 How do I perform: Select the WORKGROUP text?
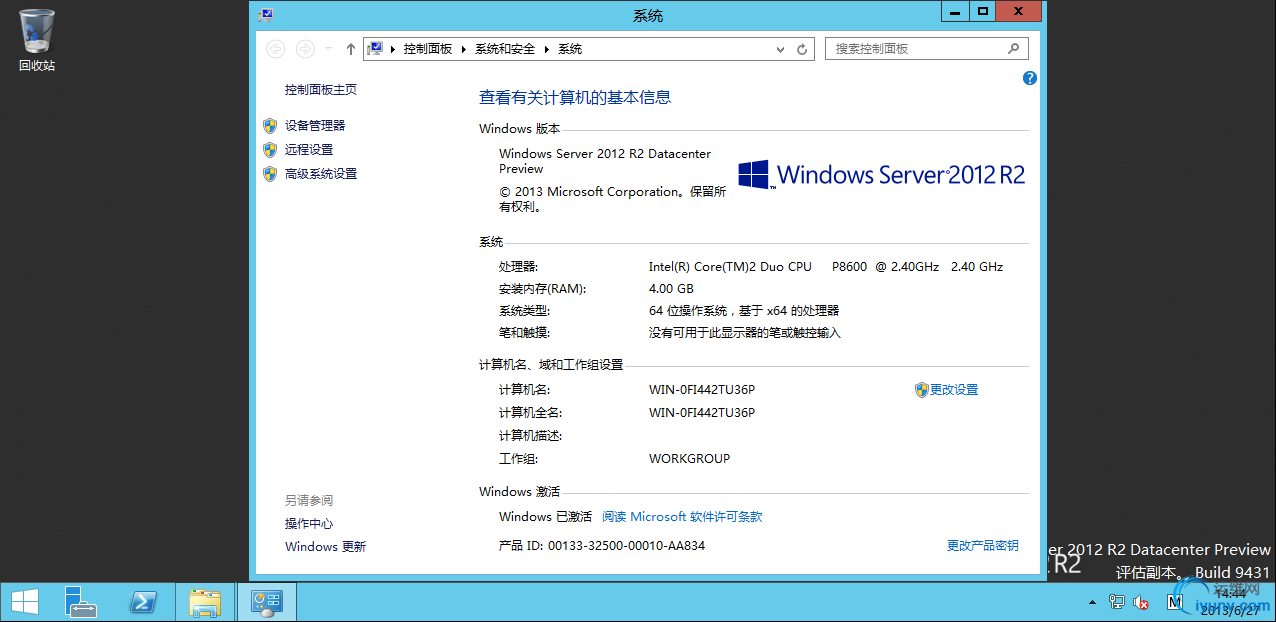point(690,459)
